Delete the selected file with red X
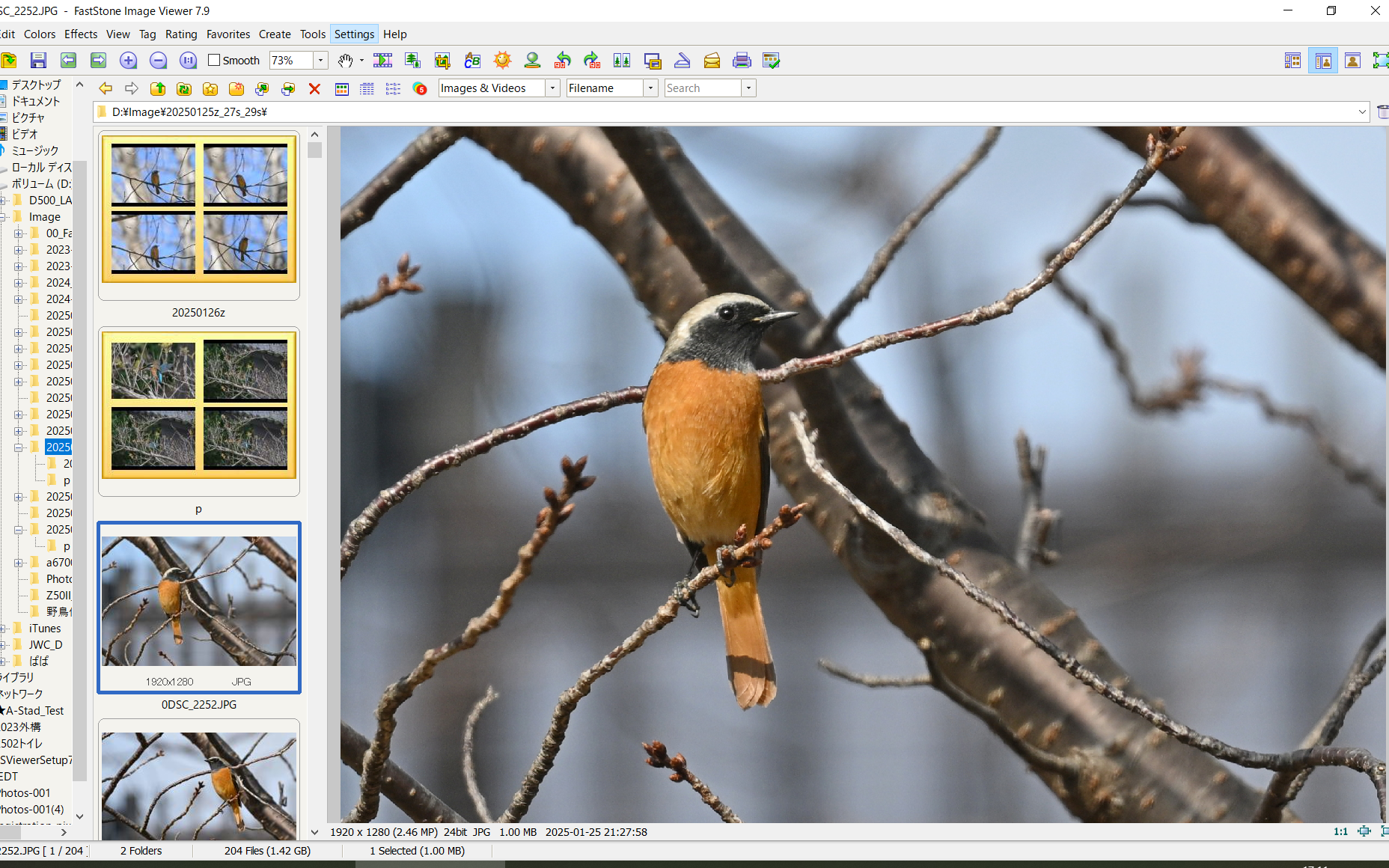The width and height of the screenshot is (1389, 868). coord(314,89)
